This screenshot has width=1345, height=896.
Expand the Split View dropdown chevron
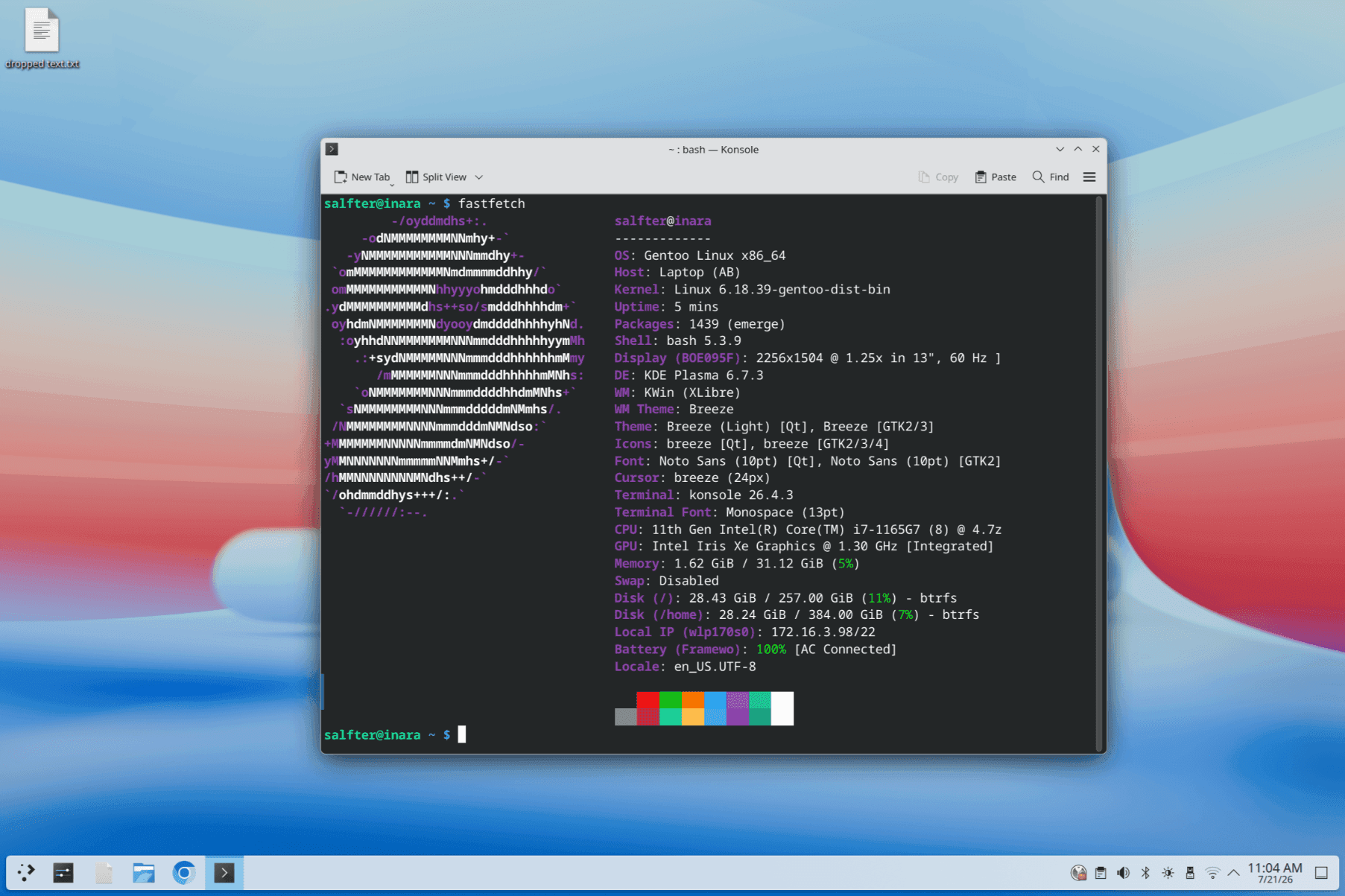click(x=479, y=177)
